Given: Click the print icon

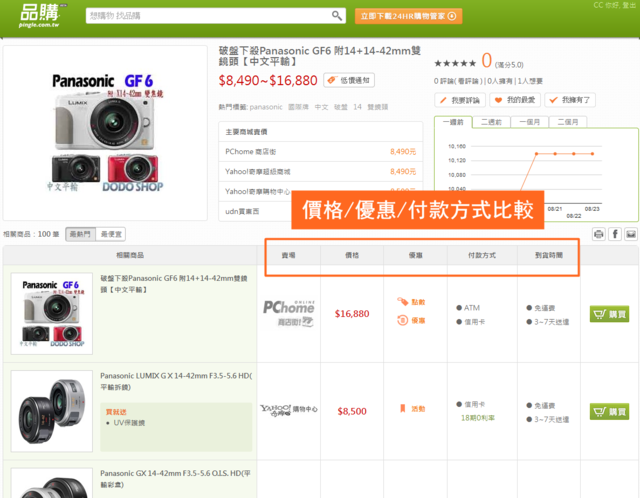Looking at the screenshot, I should pos(599,234).
